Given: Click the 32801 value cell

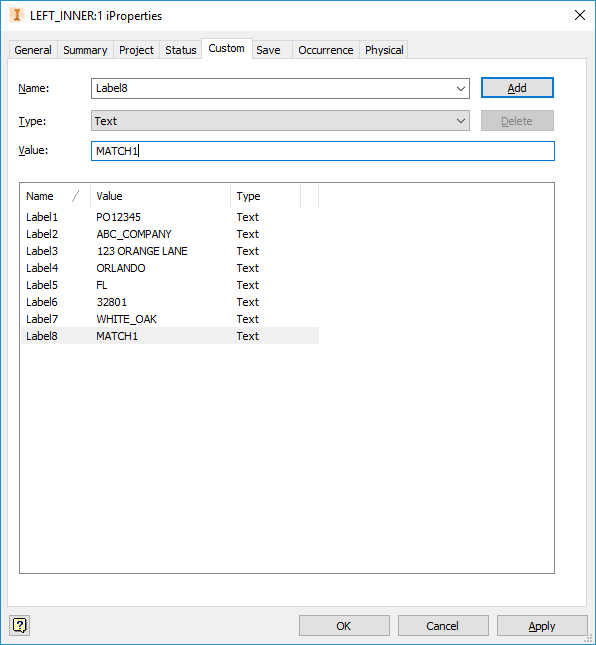Looking at the screenshot, I should (x=111, y=302).
